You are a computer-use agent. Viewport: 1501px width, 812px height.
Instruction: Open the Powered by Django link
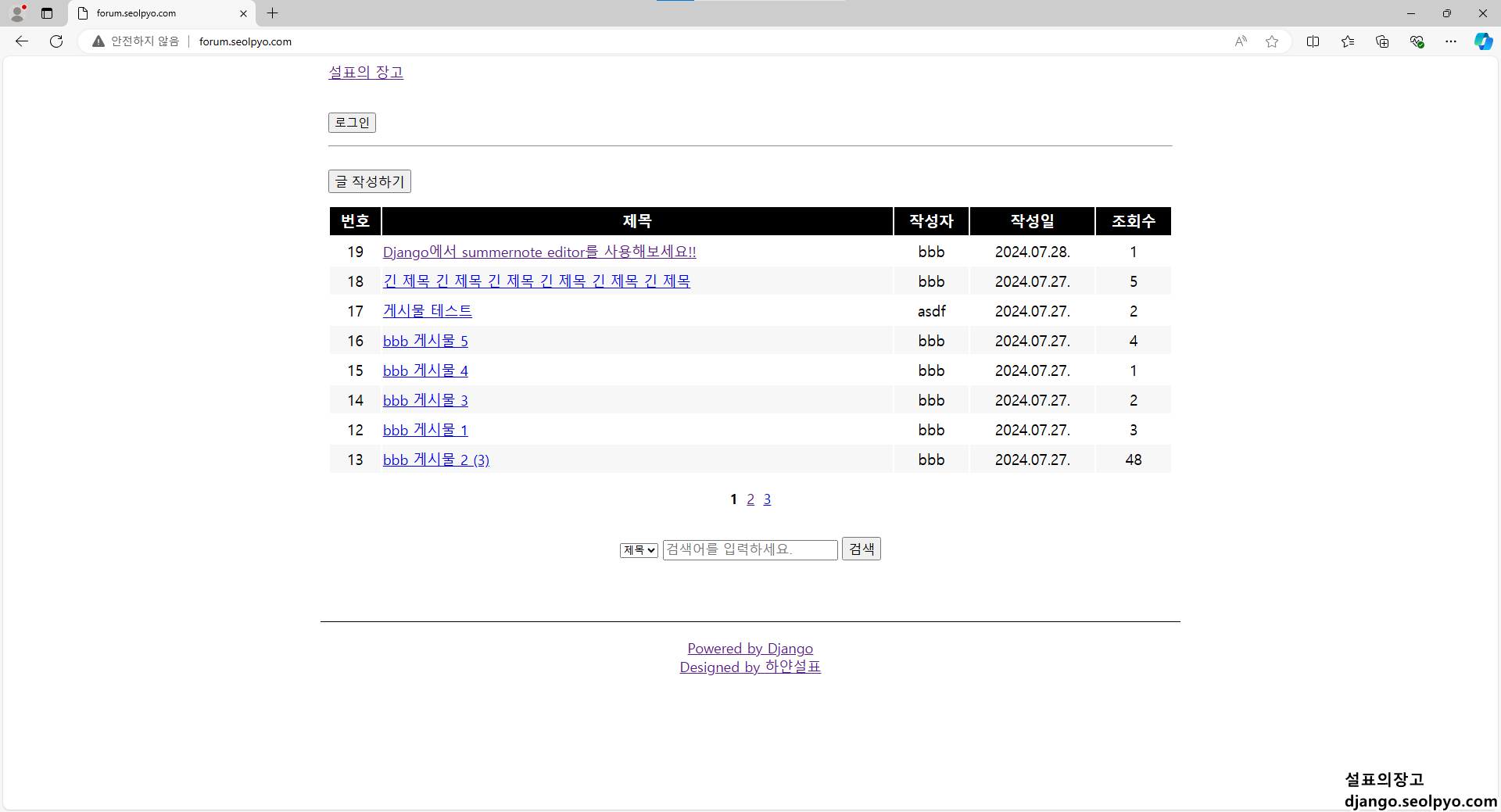(x=750, y=649)
